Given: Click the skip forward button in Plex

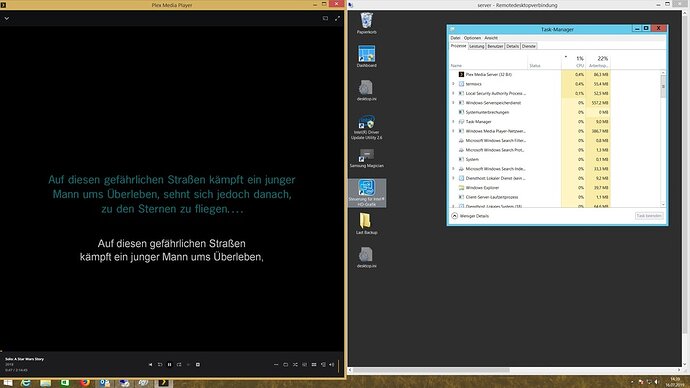Looking at the screenshot, I should click(179, 365).
